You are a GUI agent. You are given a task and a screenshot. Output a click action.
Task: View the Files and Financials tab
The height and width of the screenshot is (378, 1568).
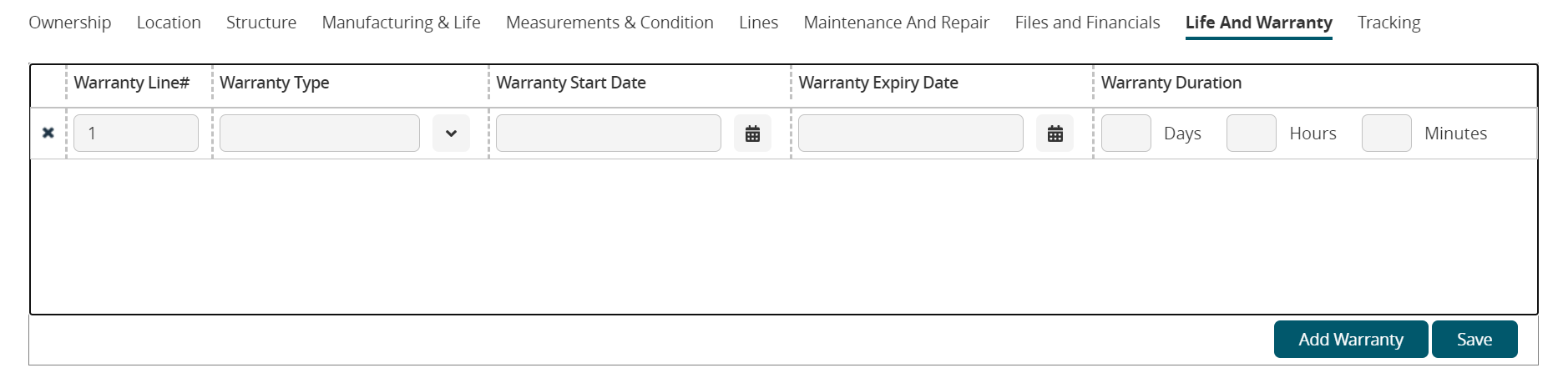[1087, 23]
